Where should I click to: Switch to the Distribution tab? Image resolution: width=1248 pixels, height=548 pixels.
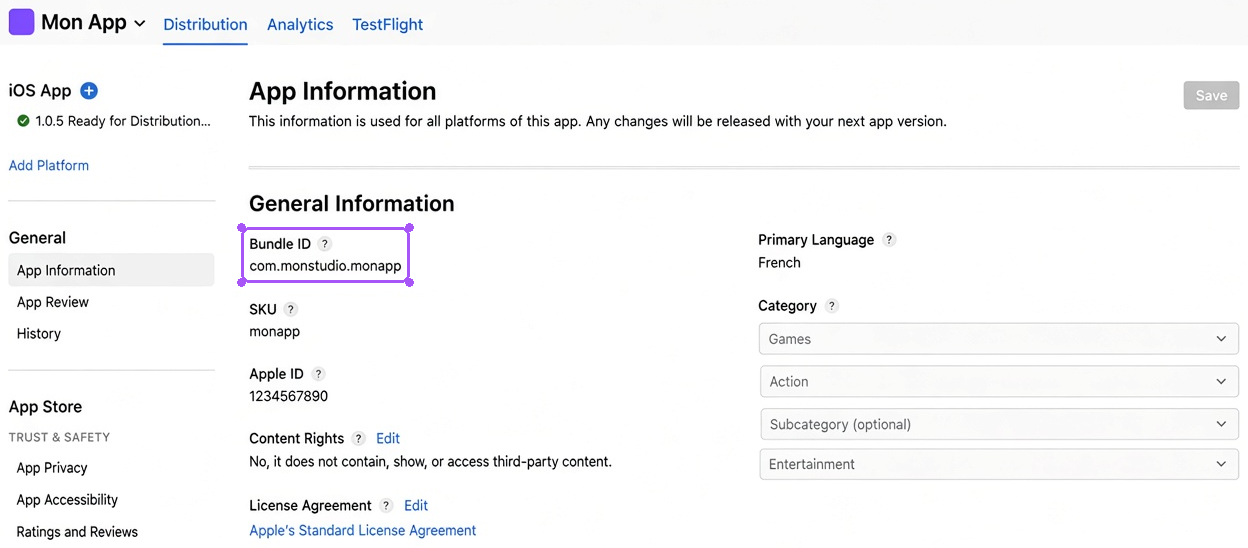point(205,24)
